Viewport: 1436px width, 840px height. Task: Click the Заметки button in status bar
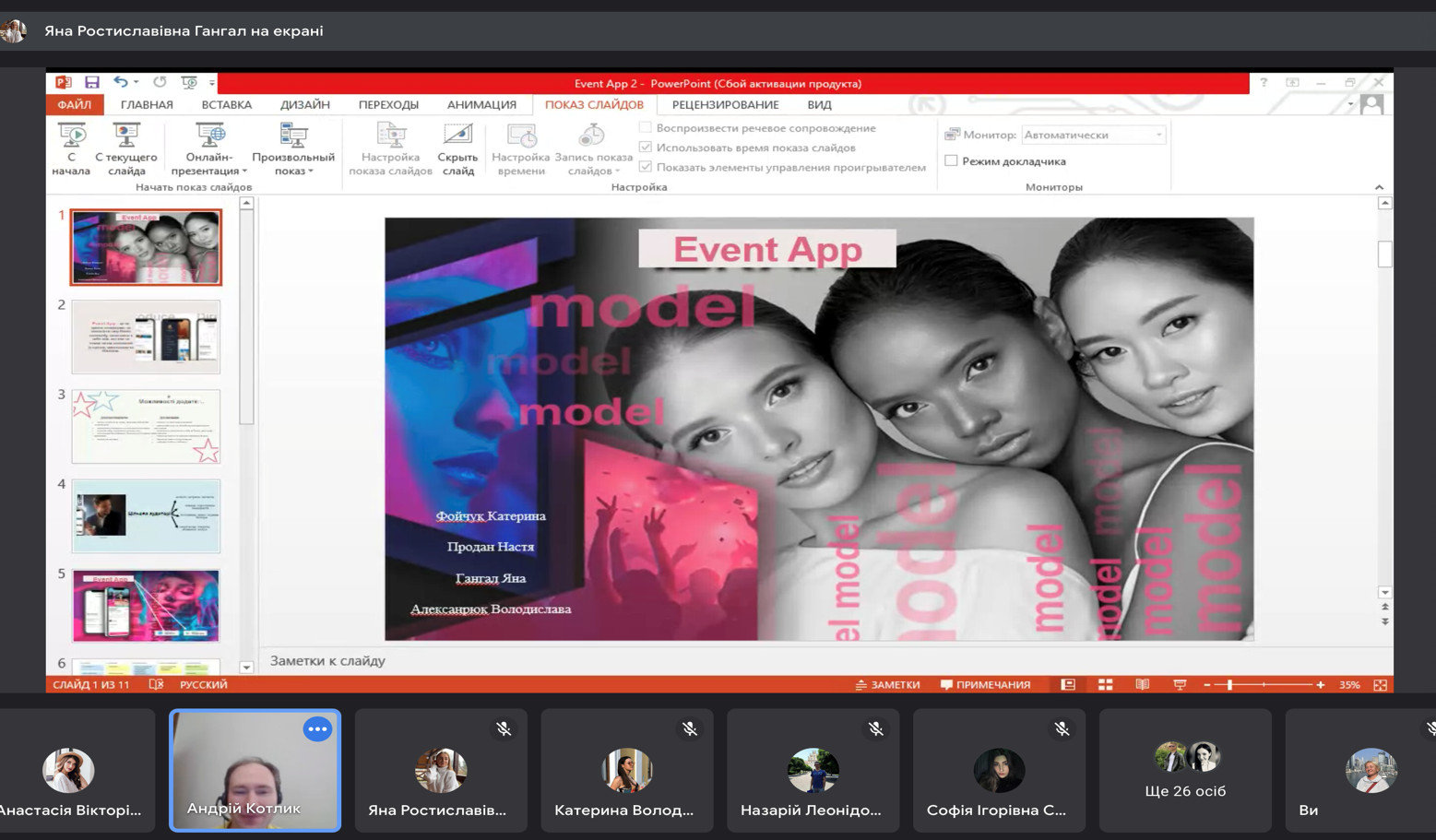coord(887,685)
